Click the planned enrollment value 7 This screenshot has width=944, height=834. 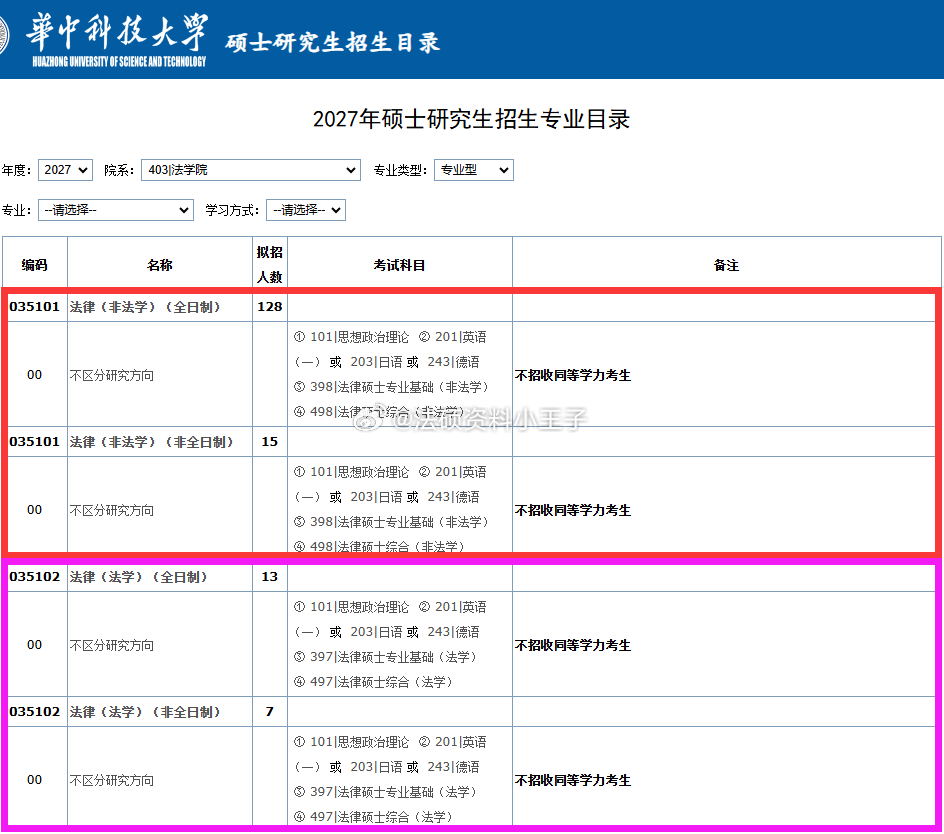pos(270,711)
